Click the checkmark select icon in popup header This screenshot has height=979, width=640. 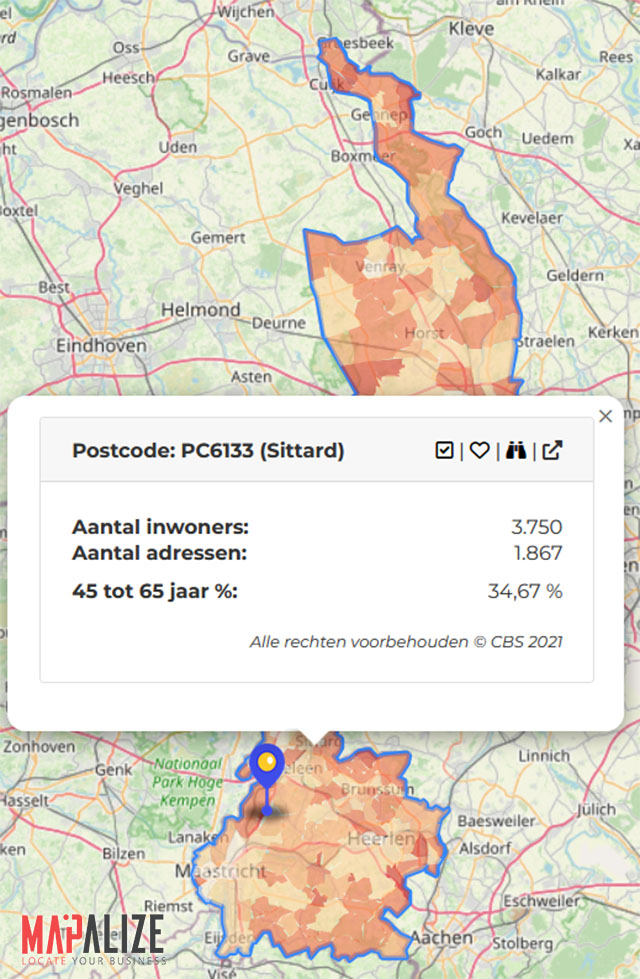click(445, 451)
